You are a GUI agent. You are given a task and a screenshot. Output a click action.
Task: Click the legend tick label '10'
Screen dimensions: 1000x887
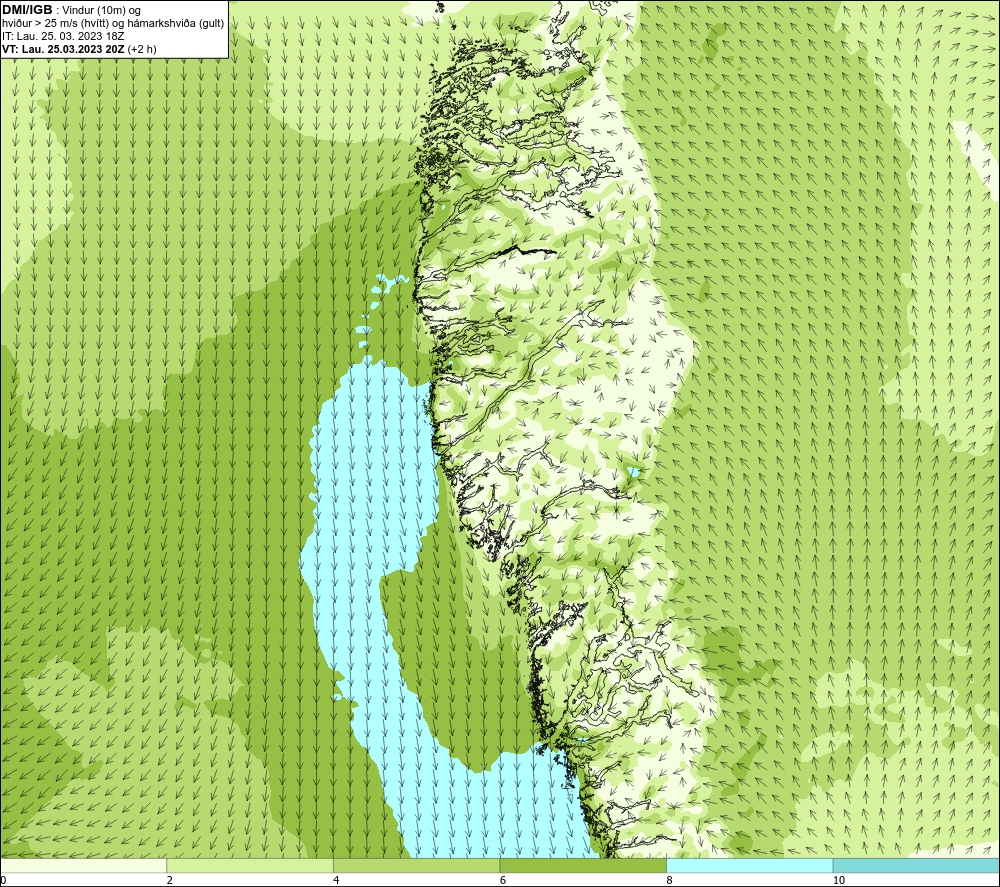(x=839, y=880)
